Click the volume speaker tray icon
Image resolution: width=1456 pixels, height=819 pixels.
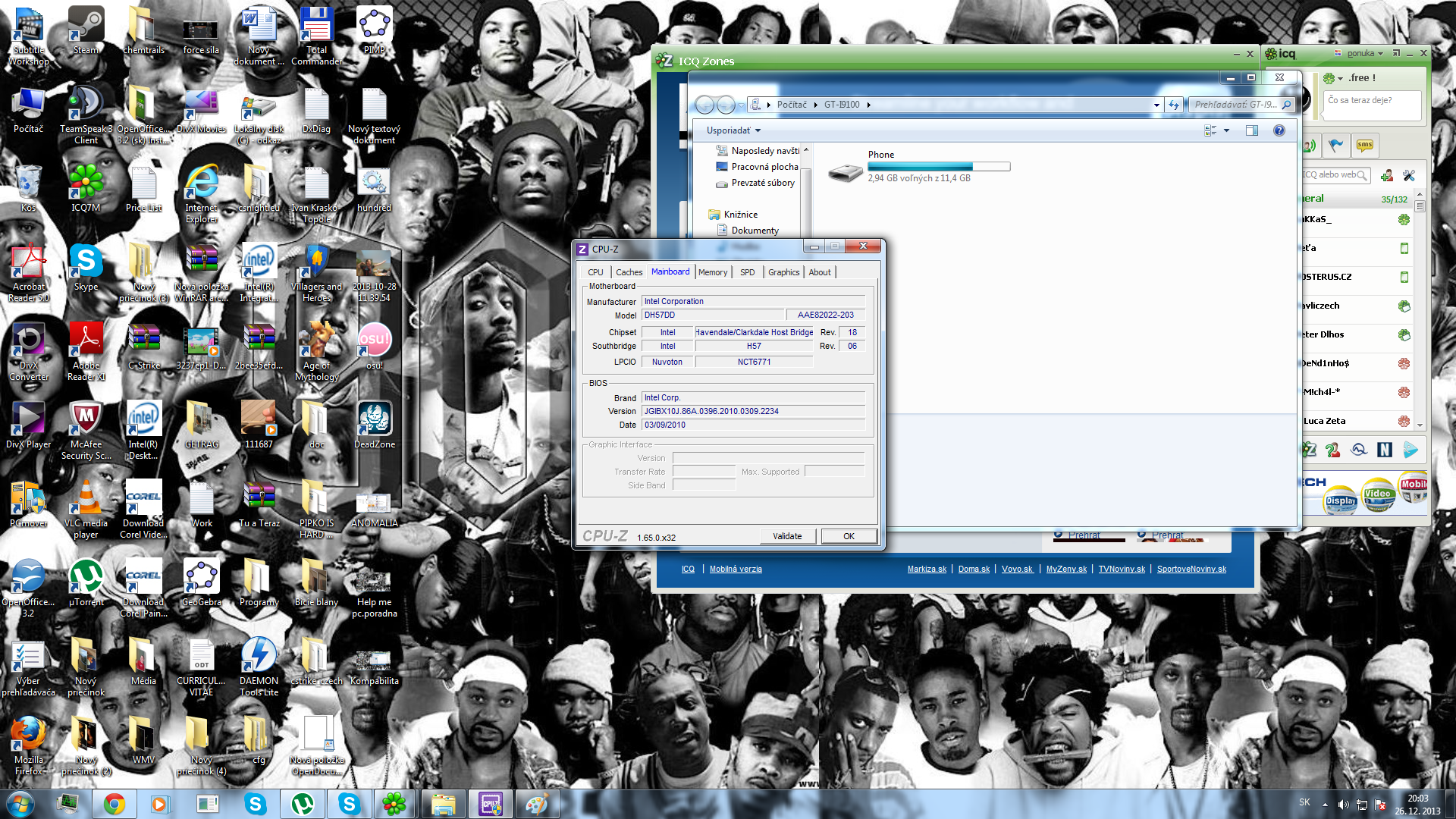click(1343, 804)
